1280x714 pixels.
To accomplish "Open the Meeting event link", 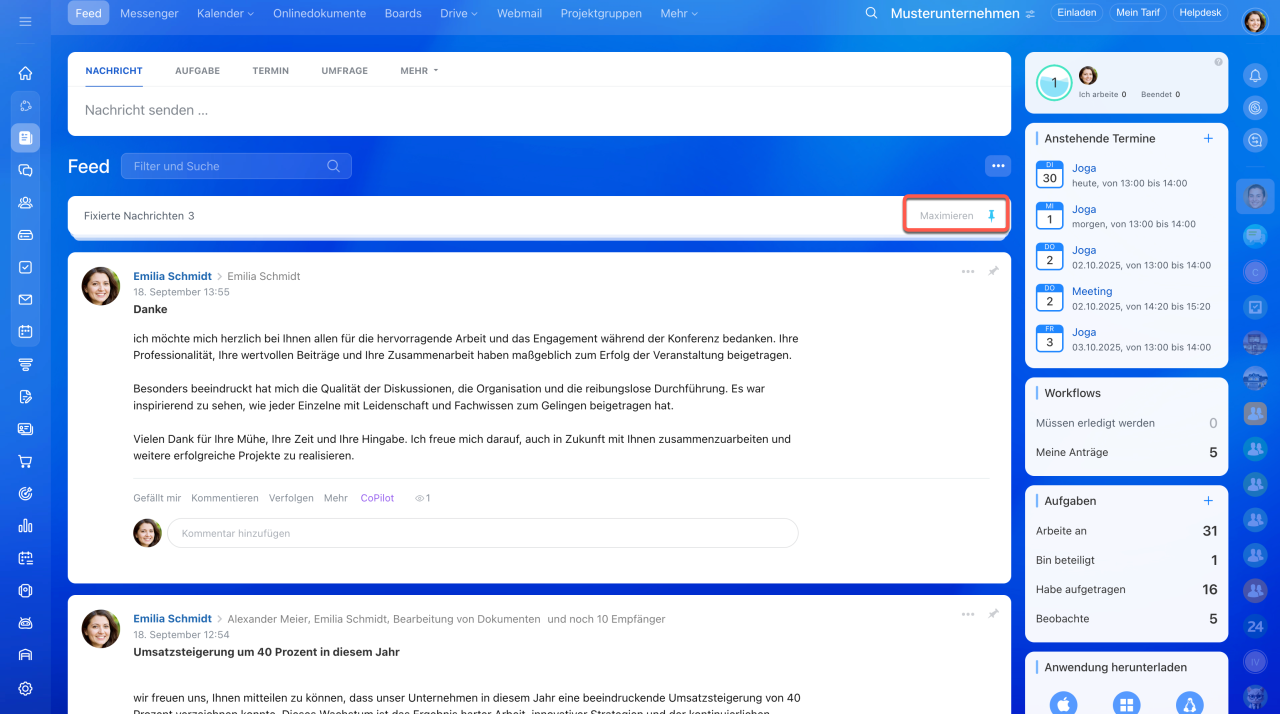I will click(x=1092, y=291).
